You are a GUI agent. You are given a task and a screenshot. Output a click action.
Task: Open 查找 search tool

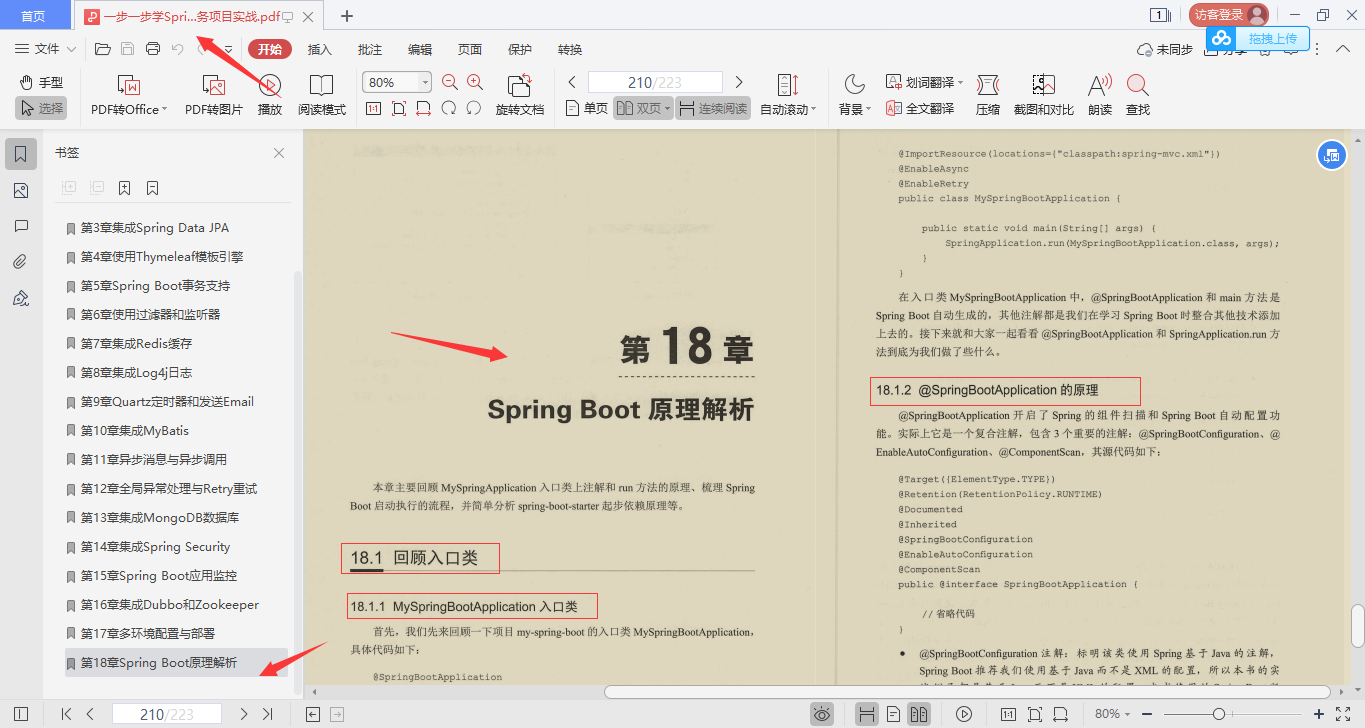coord(1138,96)
